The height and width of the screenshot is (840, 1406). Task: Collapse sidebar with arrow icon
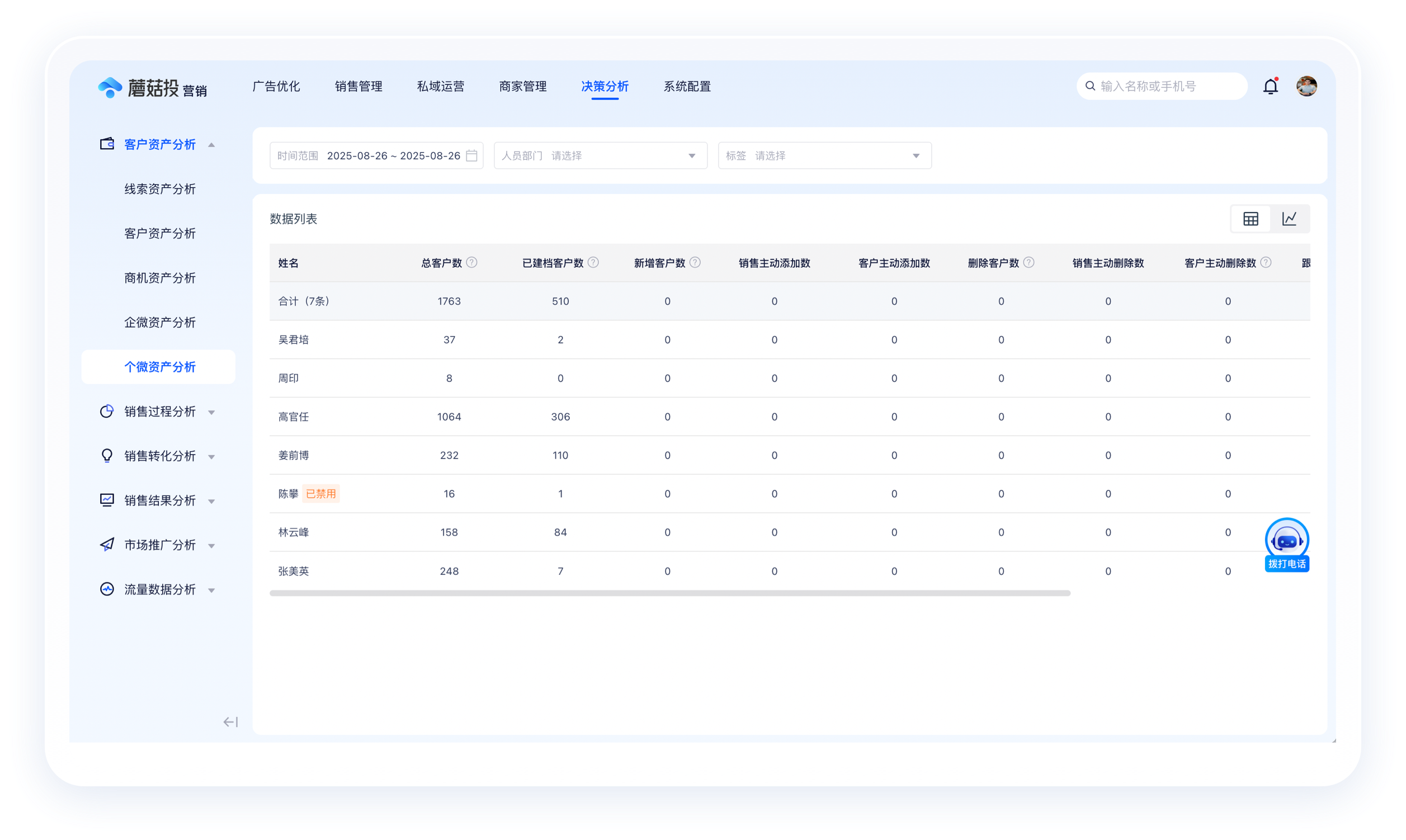[230, 721]
